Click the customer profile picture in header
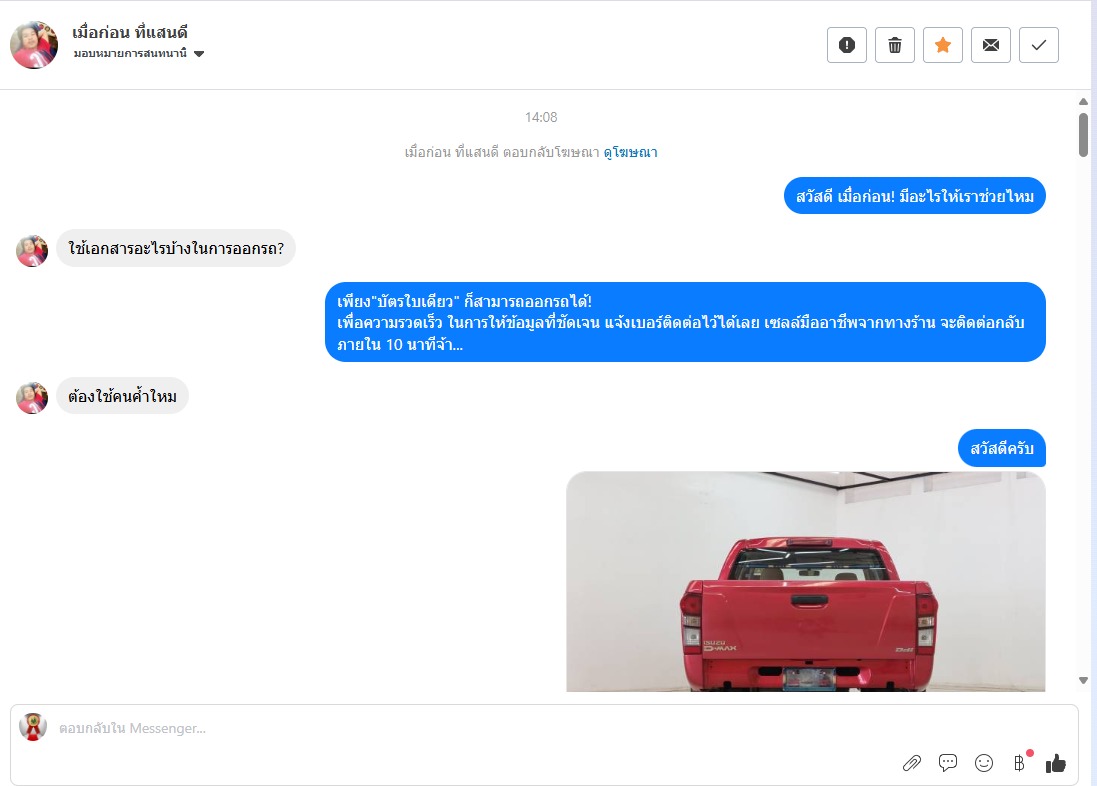The image size is (1097, 786). point(34,45)
